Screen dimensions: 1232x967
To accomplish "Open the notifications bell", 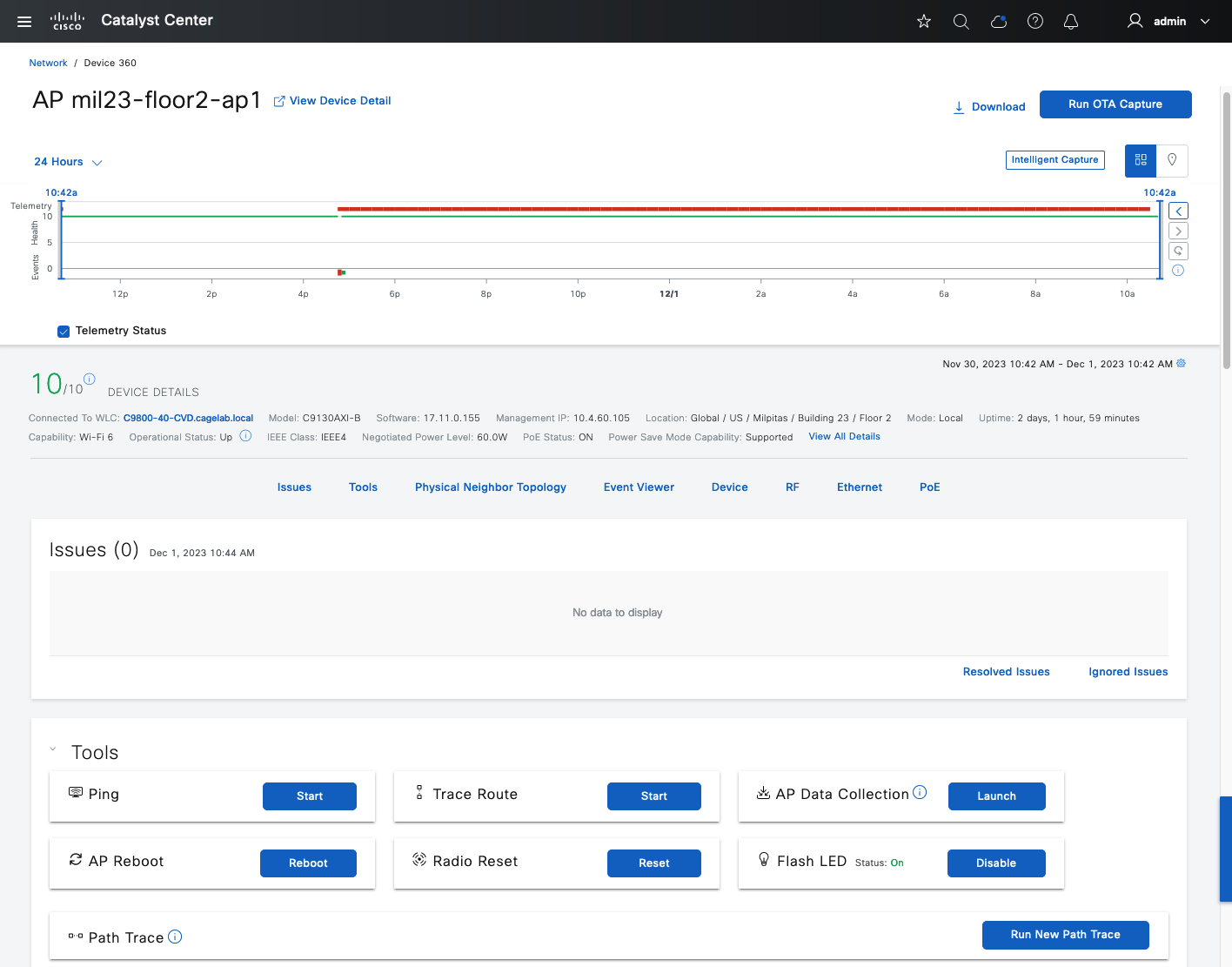I will [1071, 22].
